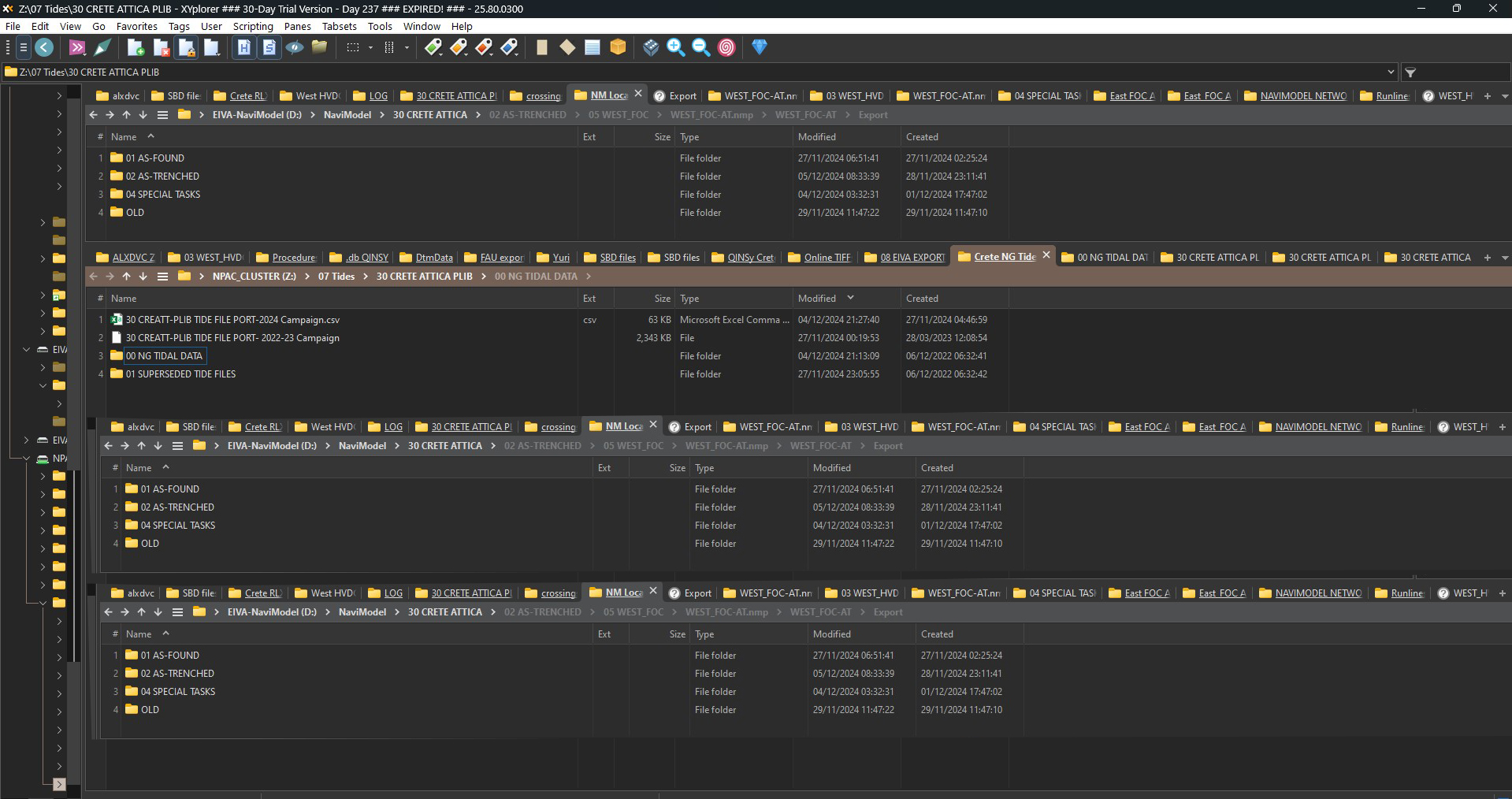
Task: Click the delete file icon with red X
Action: (161, 47)
